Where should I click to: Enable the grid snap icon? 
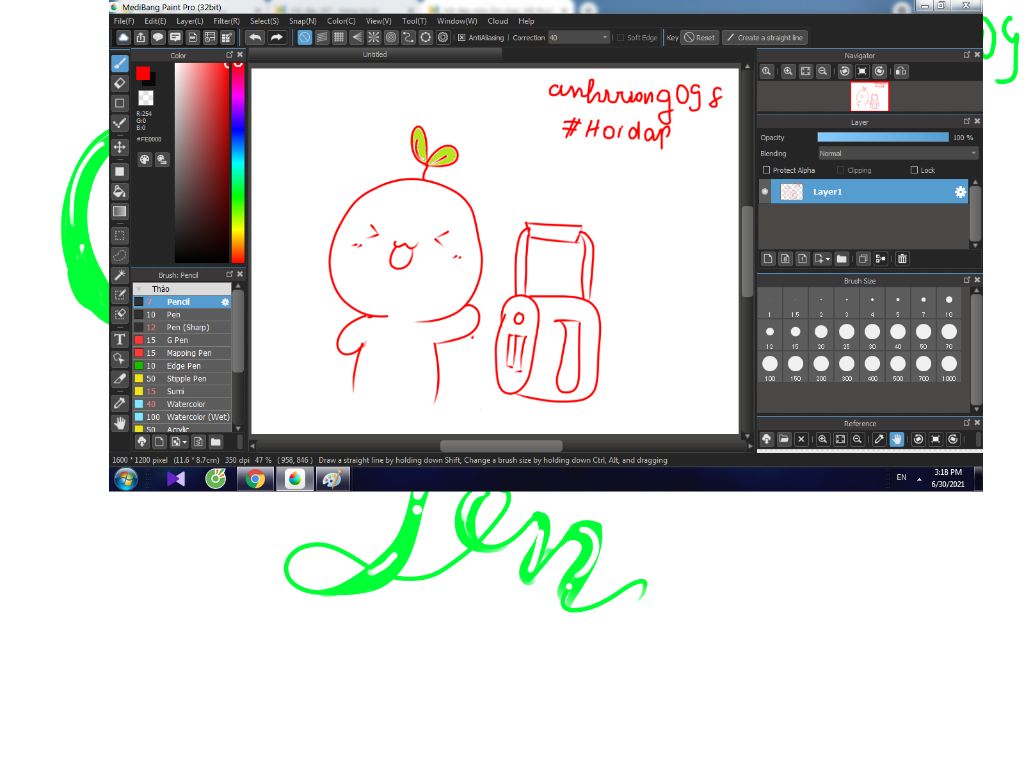[339, 37]
